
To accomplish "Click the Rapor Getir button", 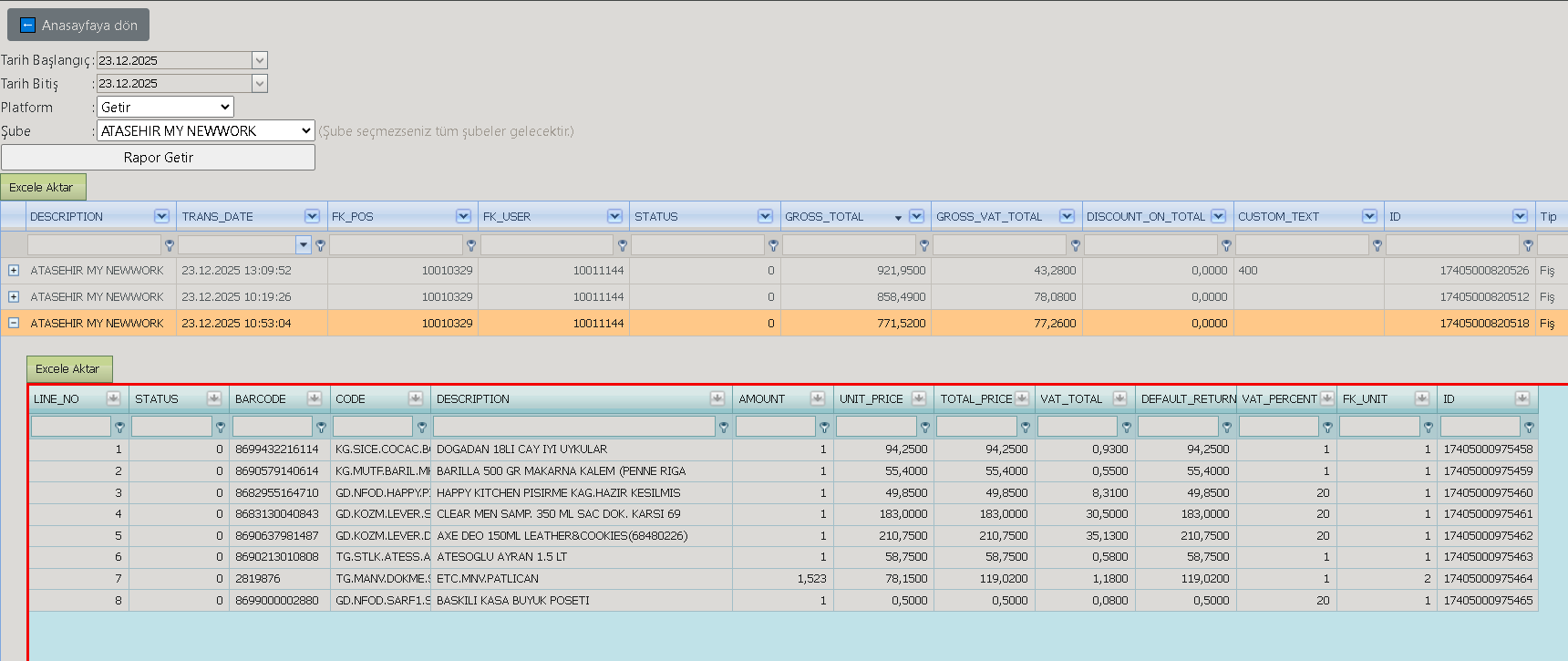I will (x=158, y=157).
